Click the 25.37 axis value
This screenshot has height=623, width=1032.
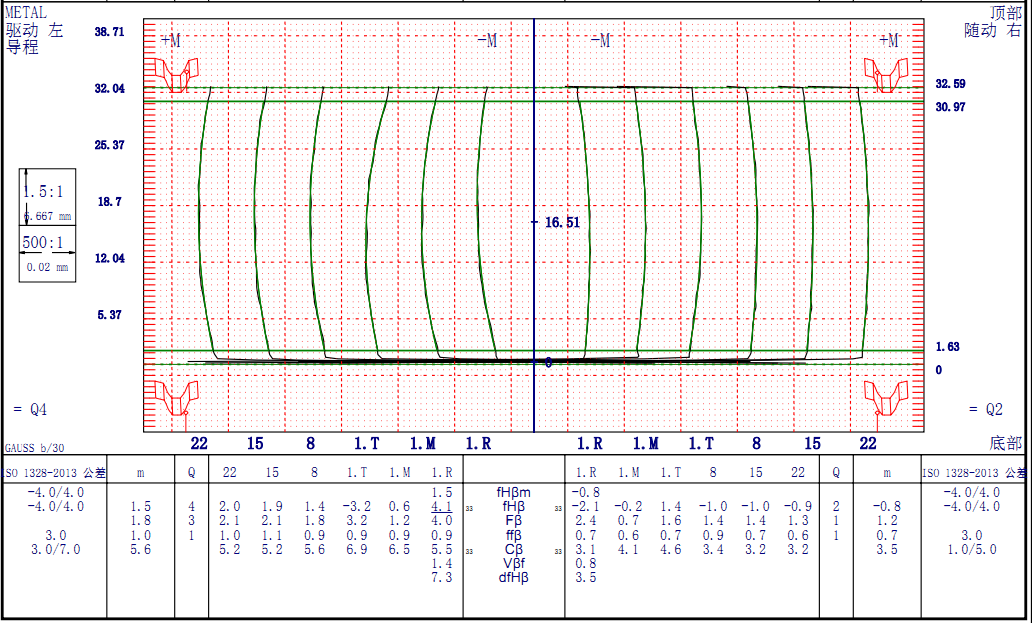pos(109,145)
